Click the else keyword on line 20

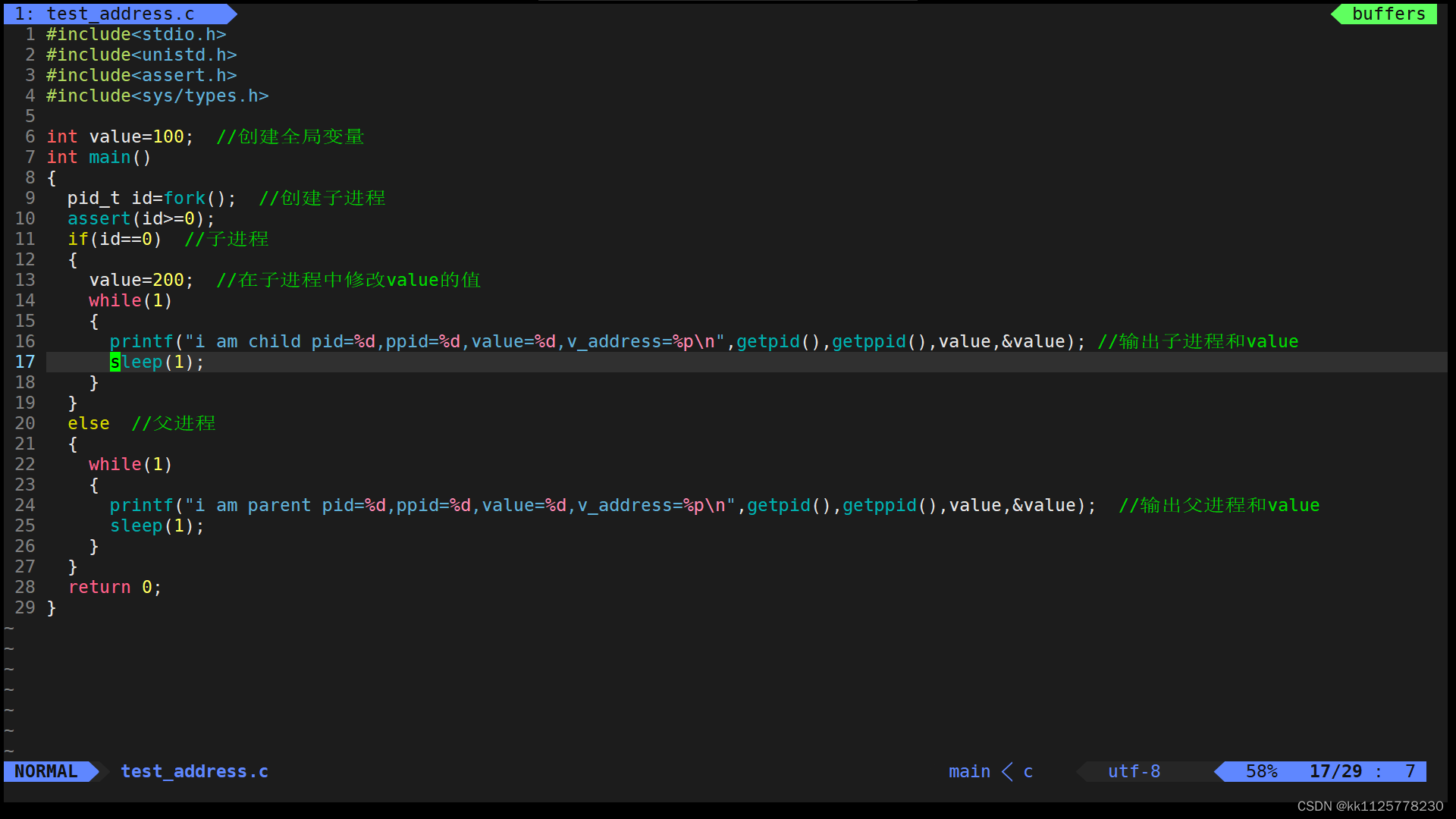89,423
